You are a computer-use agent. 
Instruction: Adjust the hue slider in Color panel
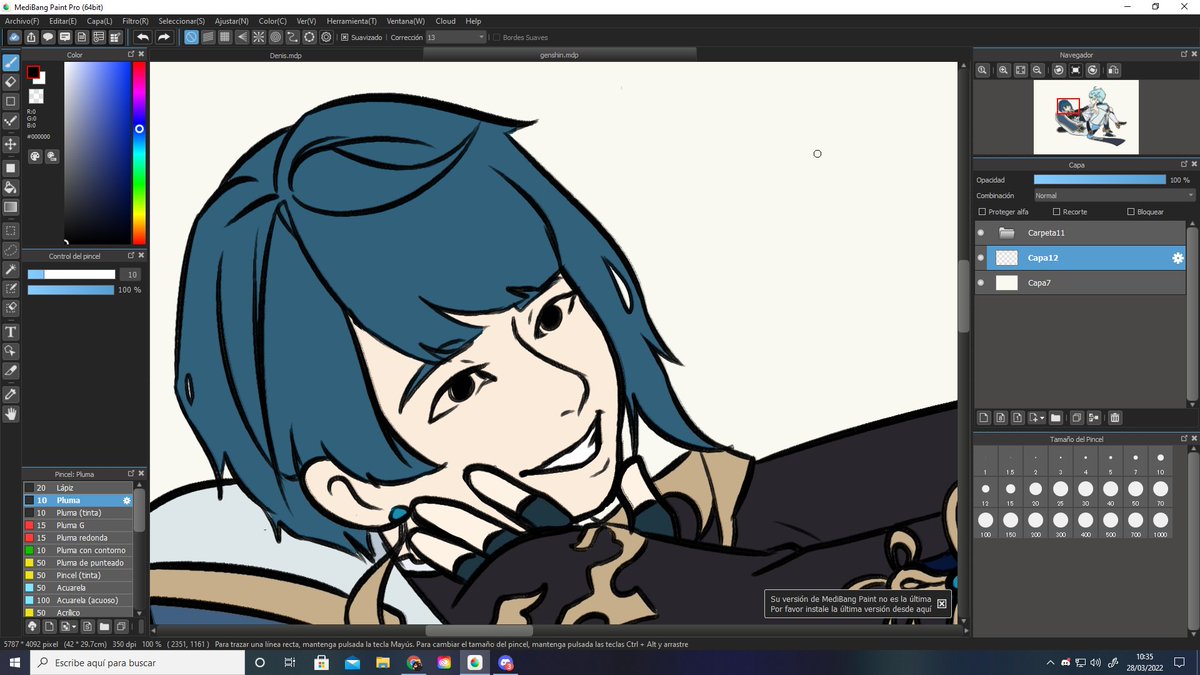pos(139,152)
